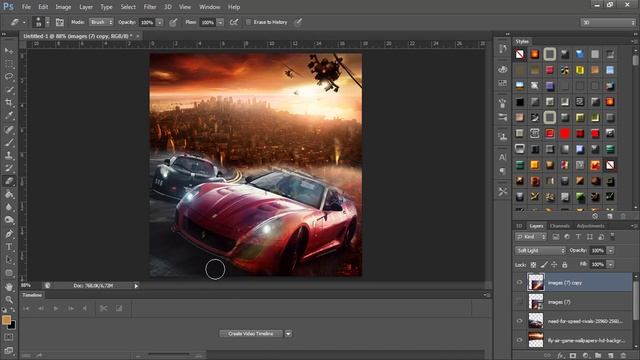The width and height of the screenshot is (640, 360).
Task: Enable the Erase to History checkbox
Action: tap(248, 22)
